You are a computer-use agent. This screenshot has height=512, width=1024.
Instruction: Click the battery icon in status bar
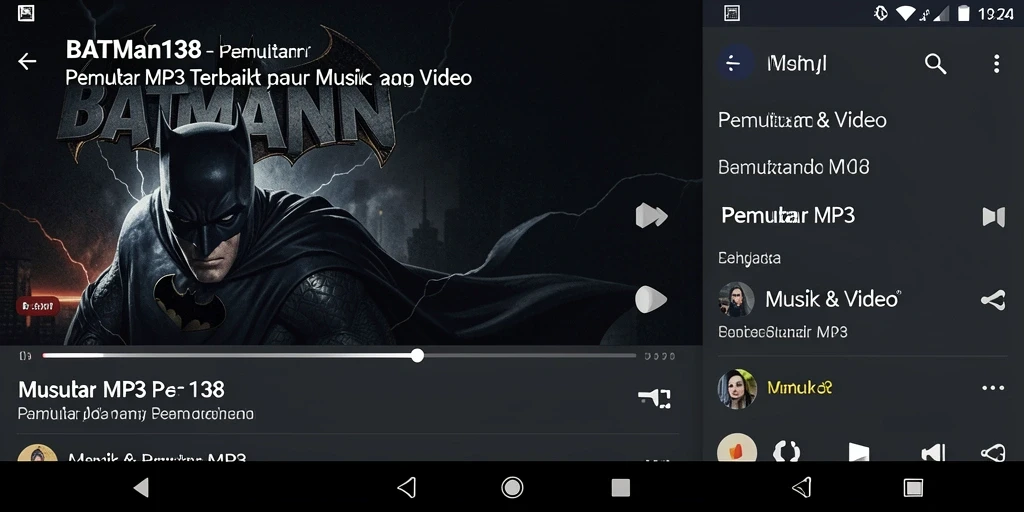pyautogui.click(x=963, y=13)
